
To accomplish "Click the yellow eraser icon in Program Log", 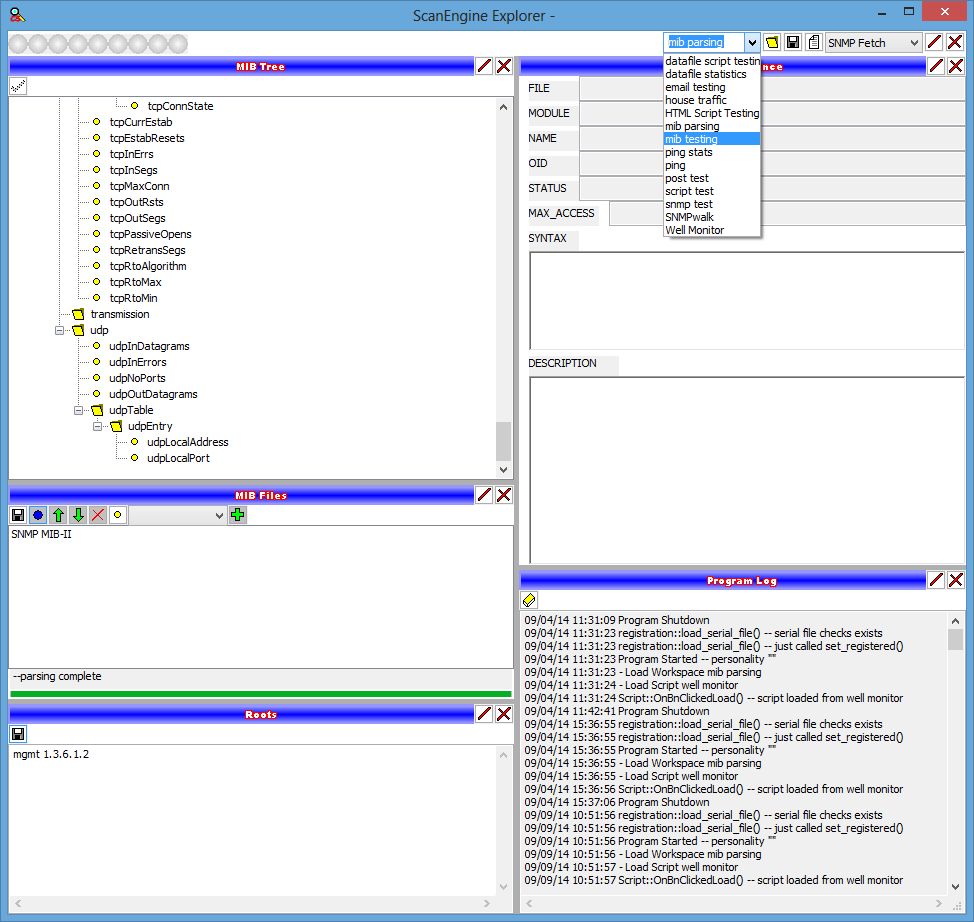I will point(530,600).
